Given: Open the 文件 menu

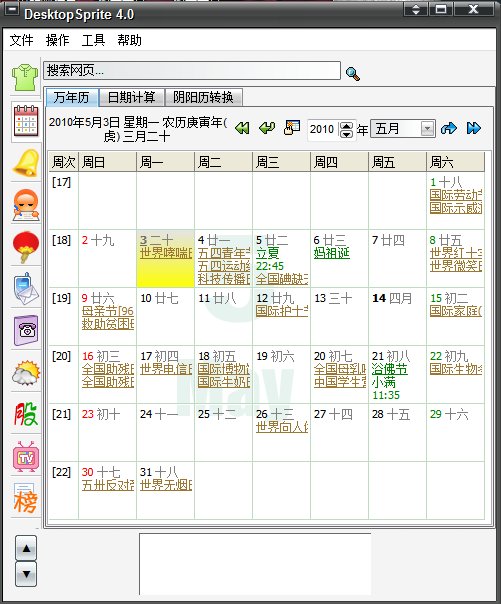Looking at the screenshot, I should [x=21, y=40].
